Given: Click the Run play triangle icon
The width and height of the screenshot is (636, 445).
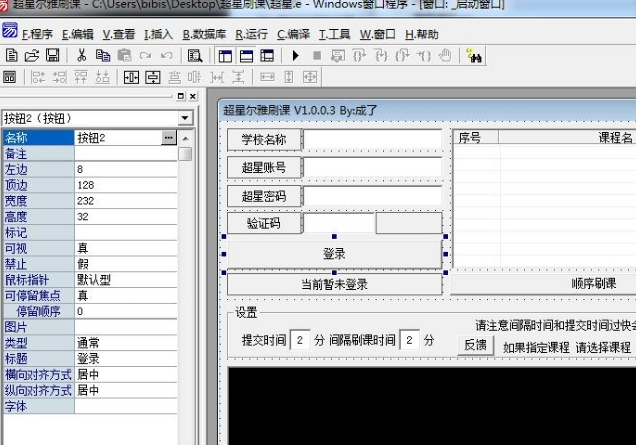Looking at the screenshot, I should 296,55.
